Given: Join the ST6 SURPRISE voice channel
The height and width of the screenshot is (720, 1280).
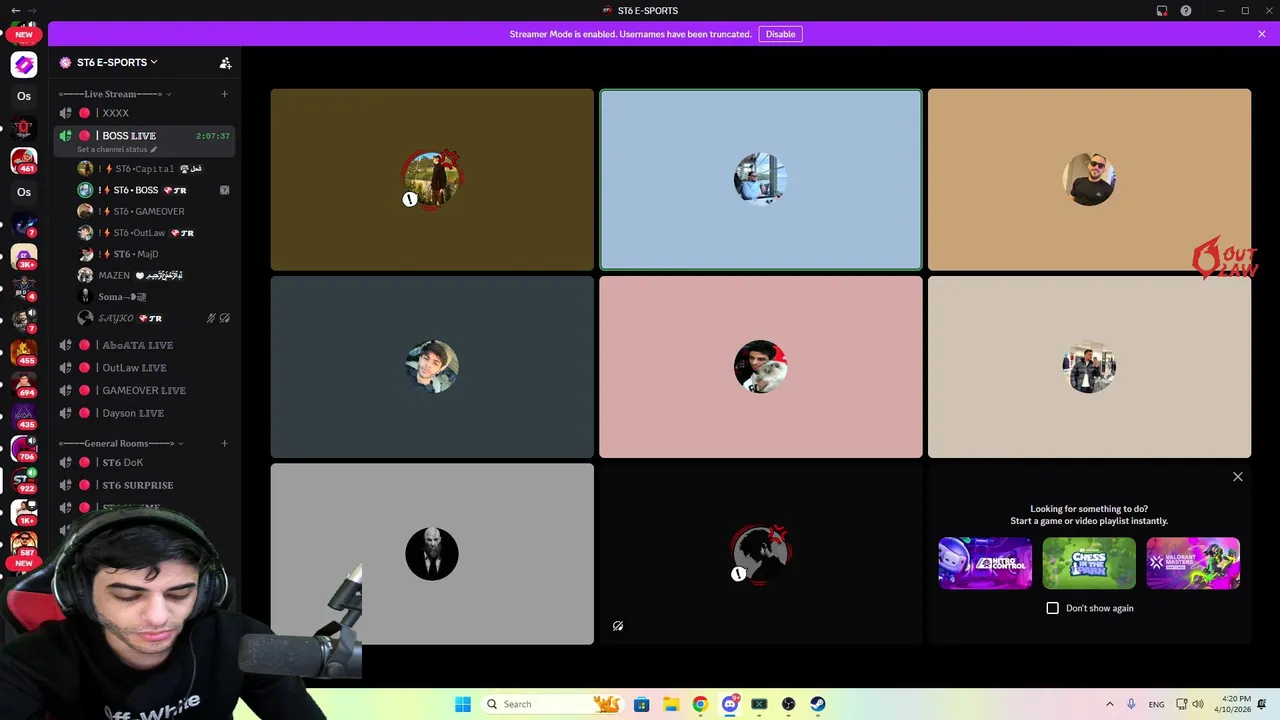Looking at the screenshot, I should coord(144,485).
